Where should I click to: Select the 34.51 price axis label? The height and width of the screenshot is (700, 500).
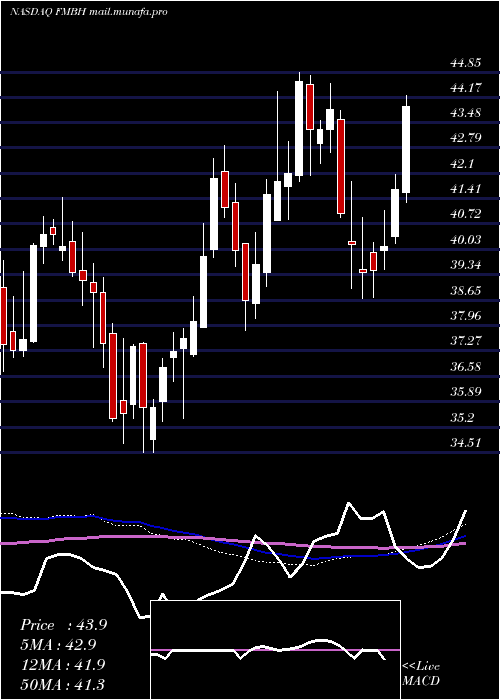point(466,443)
